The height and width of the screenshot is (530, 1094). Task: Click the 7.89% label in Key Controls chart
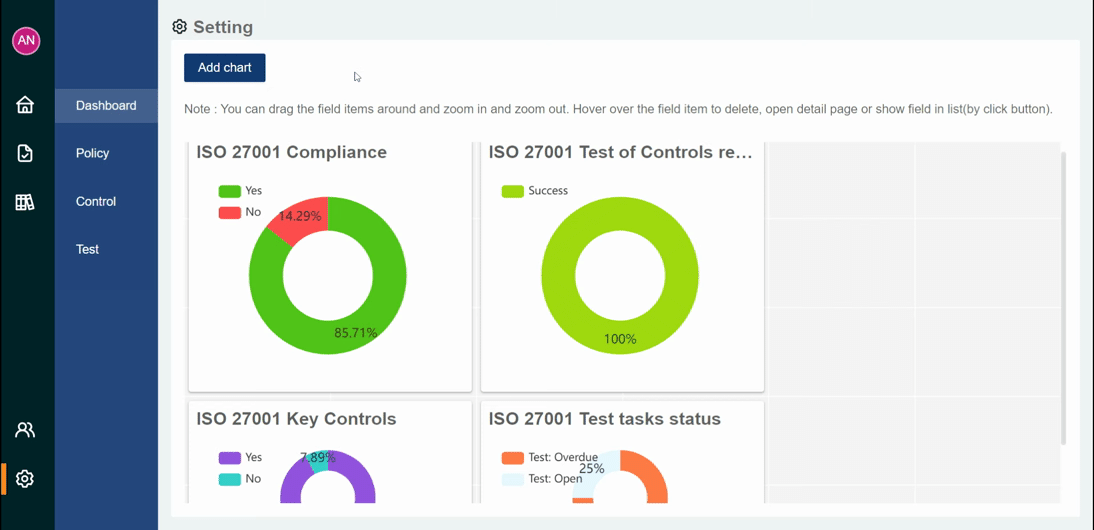pos(318,458)
